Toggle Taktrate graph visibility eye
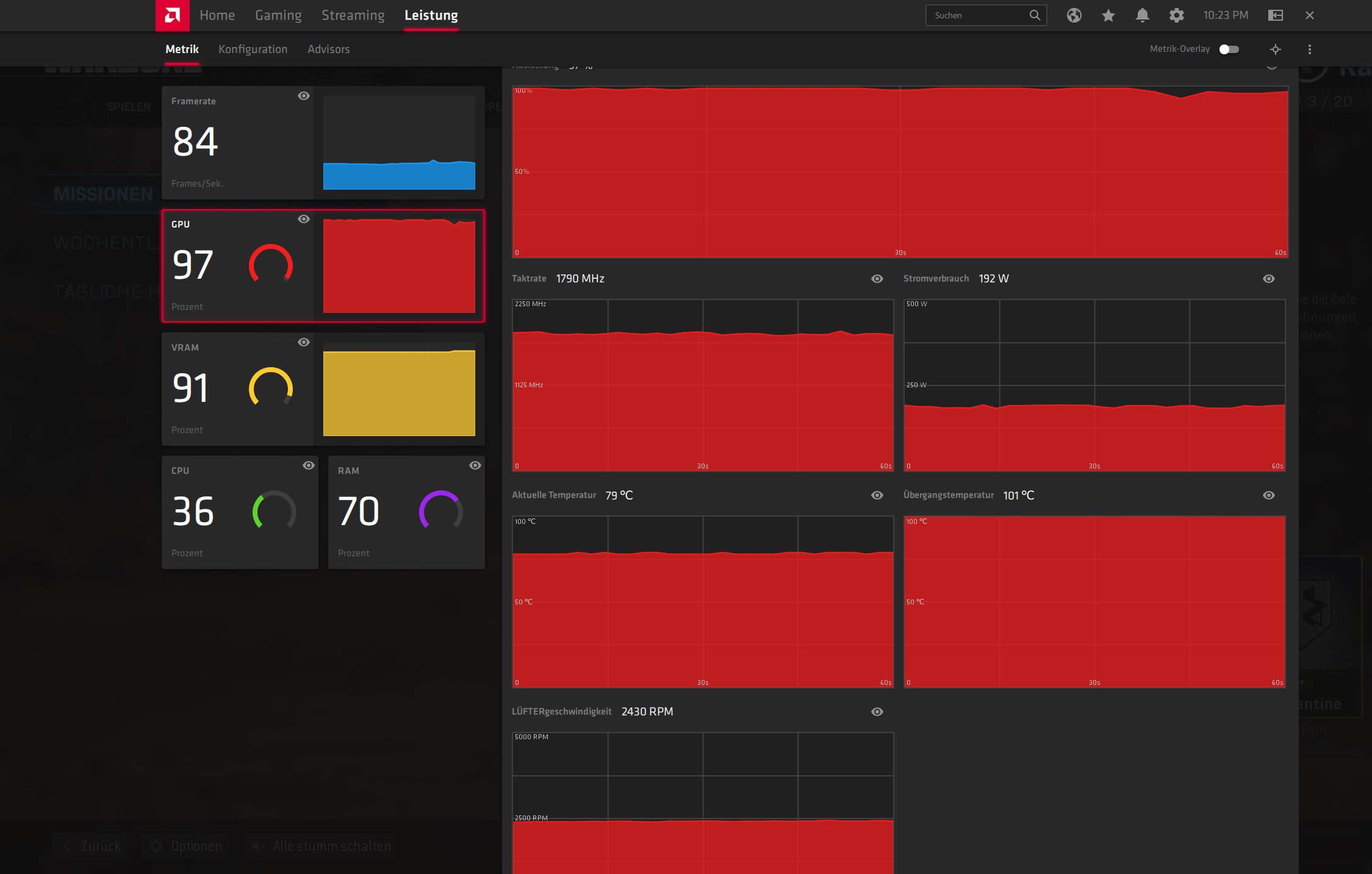The image size is (1372, 874). (x=877, y=279)
